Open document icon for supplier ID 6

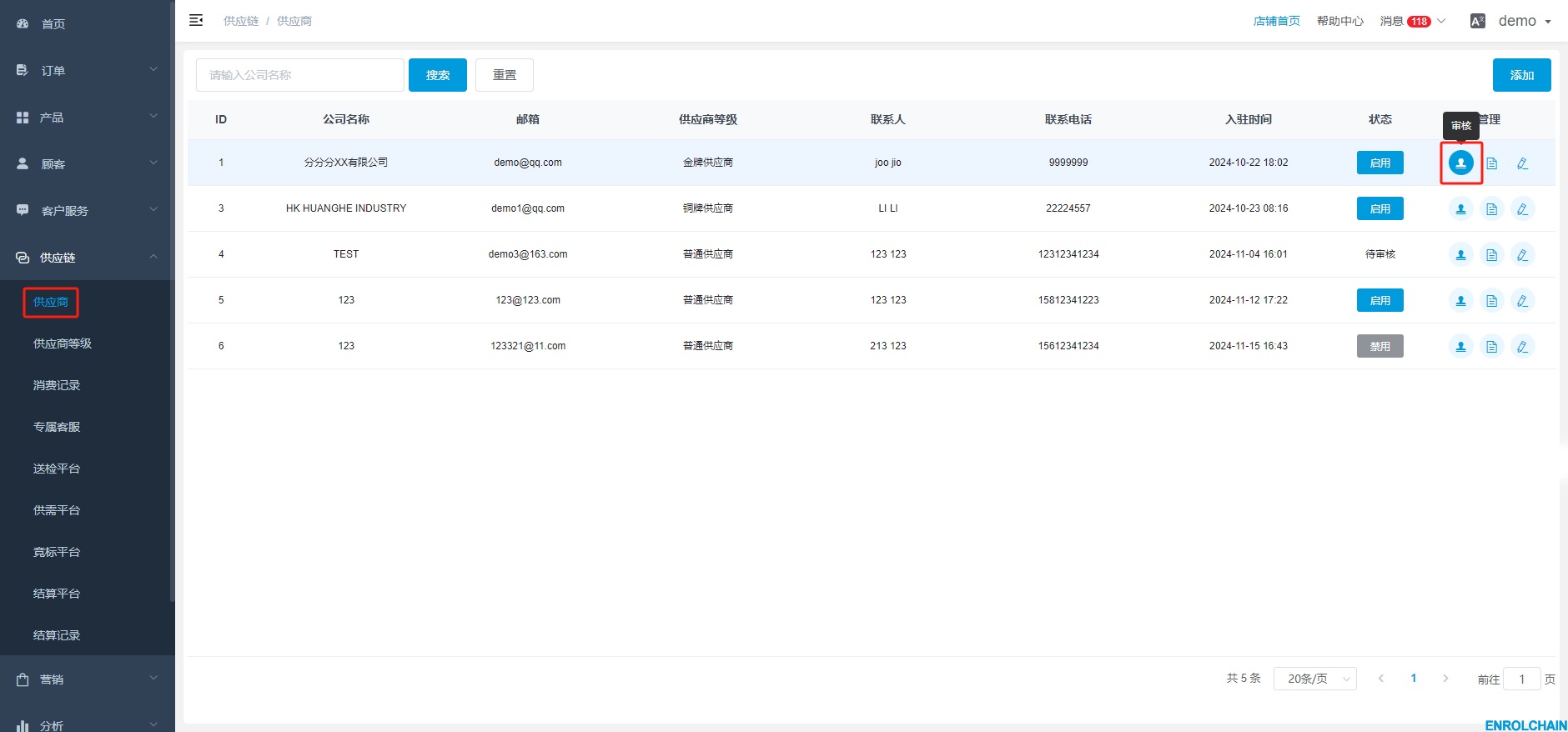[1491, 346]
